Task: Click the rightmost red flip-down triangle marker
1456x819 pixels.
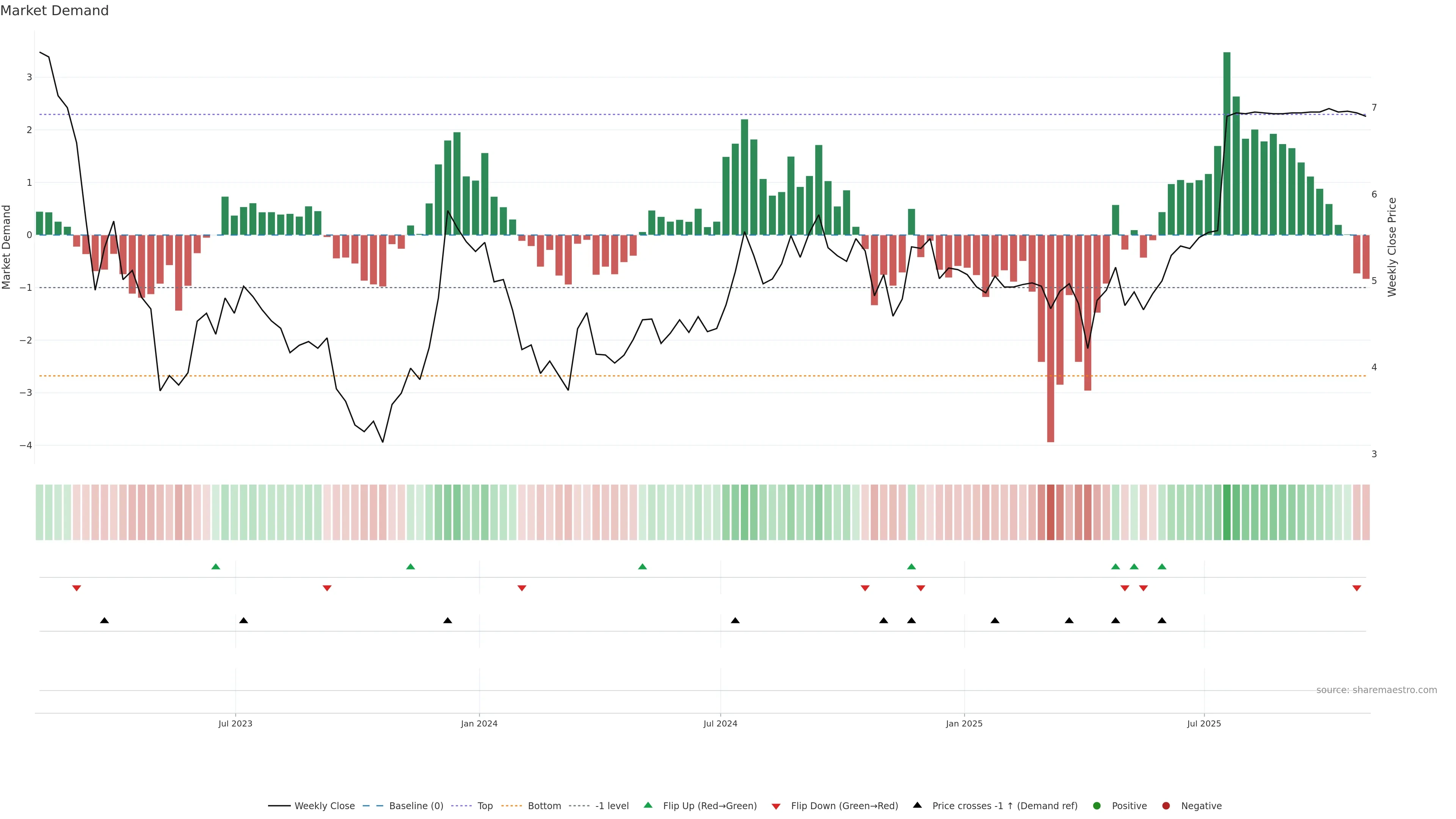Action: (1357, 588)
